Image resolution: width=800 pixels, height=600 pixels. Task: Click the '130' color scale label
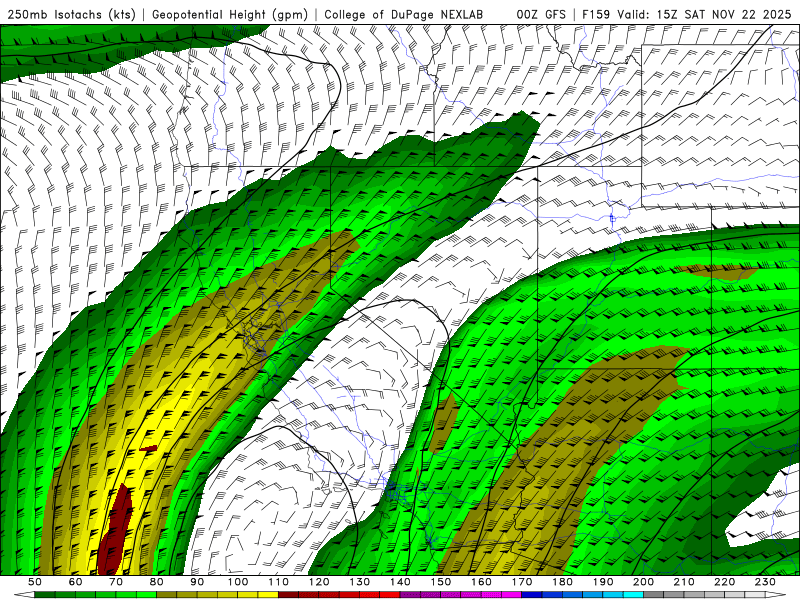click(x=360, y=582)
